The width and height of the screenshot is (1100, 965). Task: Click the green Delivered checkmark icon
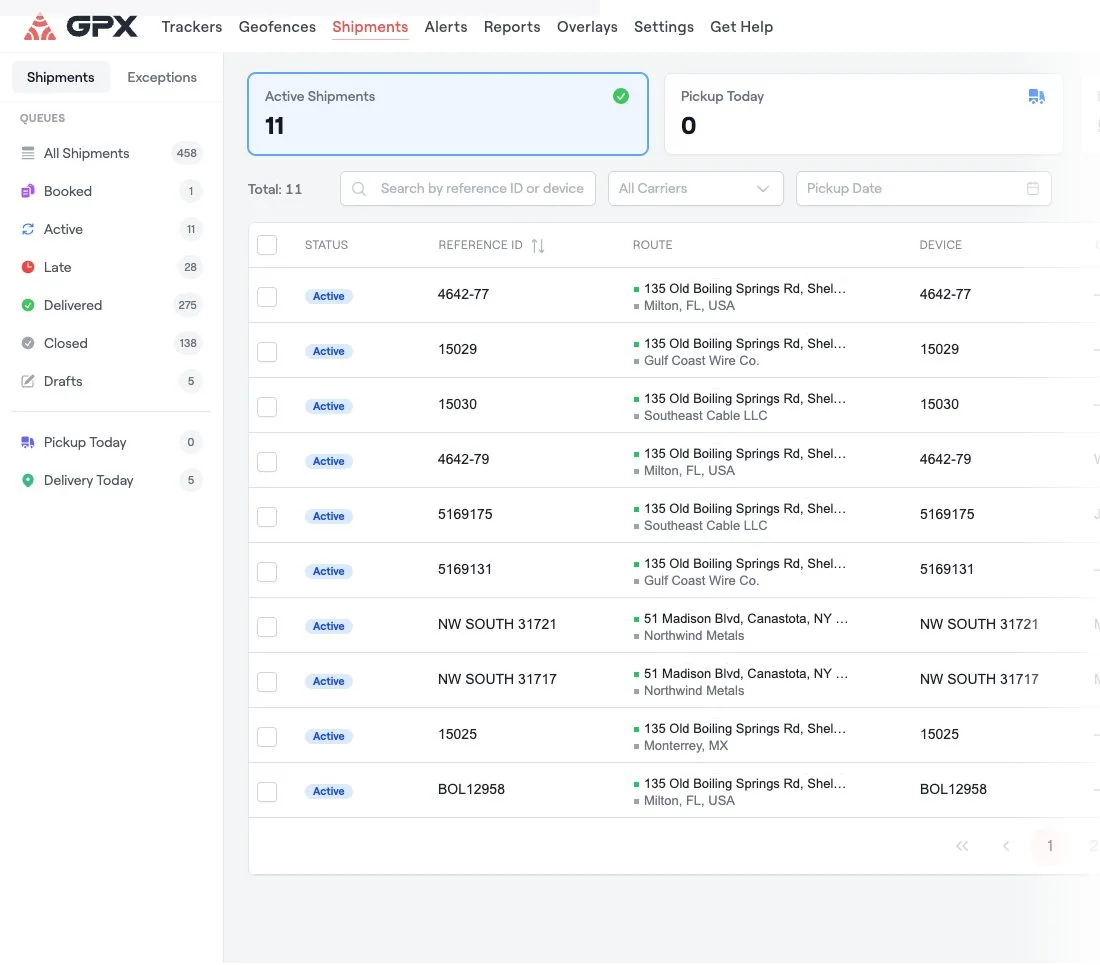(x=28, y=304)
